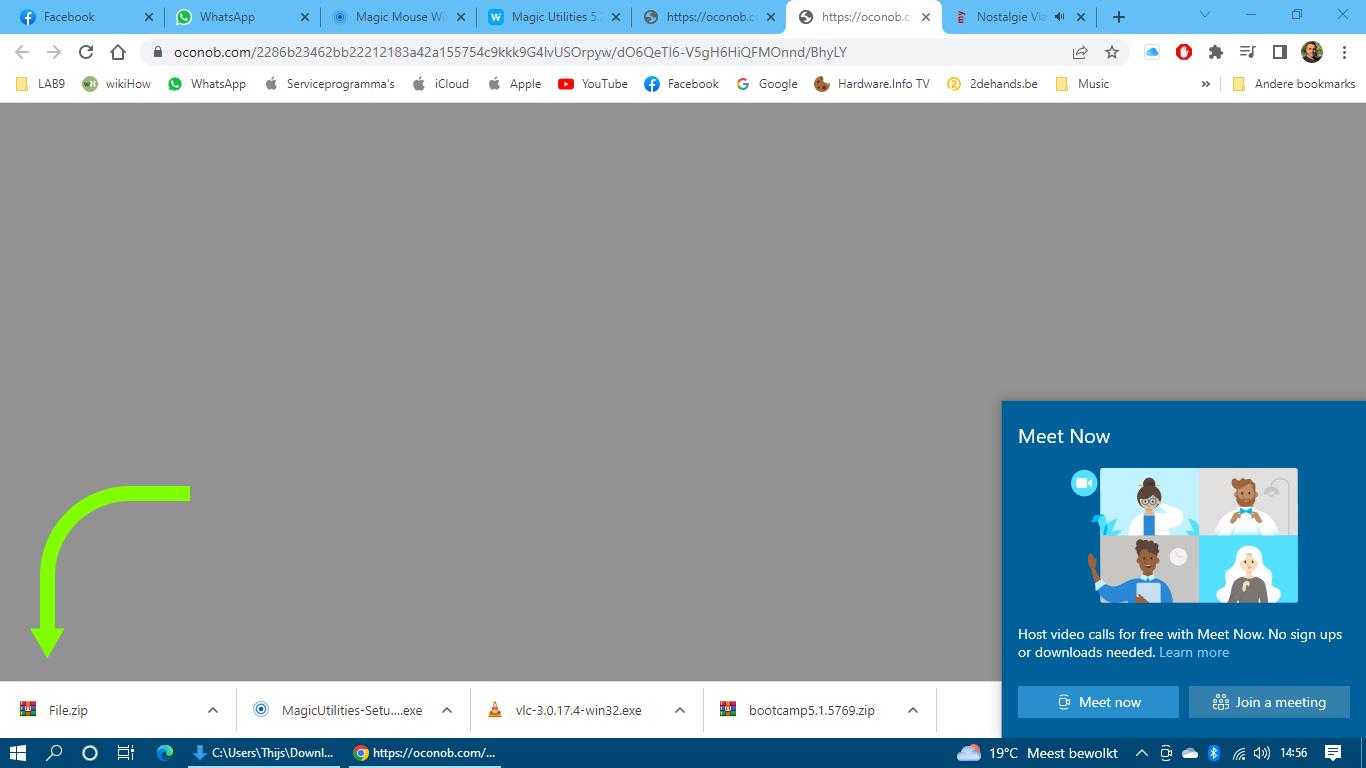Viewport: 1366px width, 768px height.
Task: Open Microsoft Edge from the taskbar
Action: [165, 753]
